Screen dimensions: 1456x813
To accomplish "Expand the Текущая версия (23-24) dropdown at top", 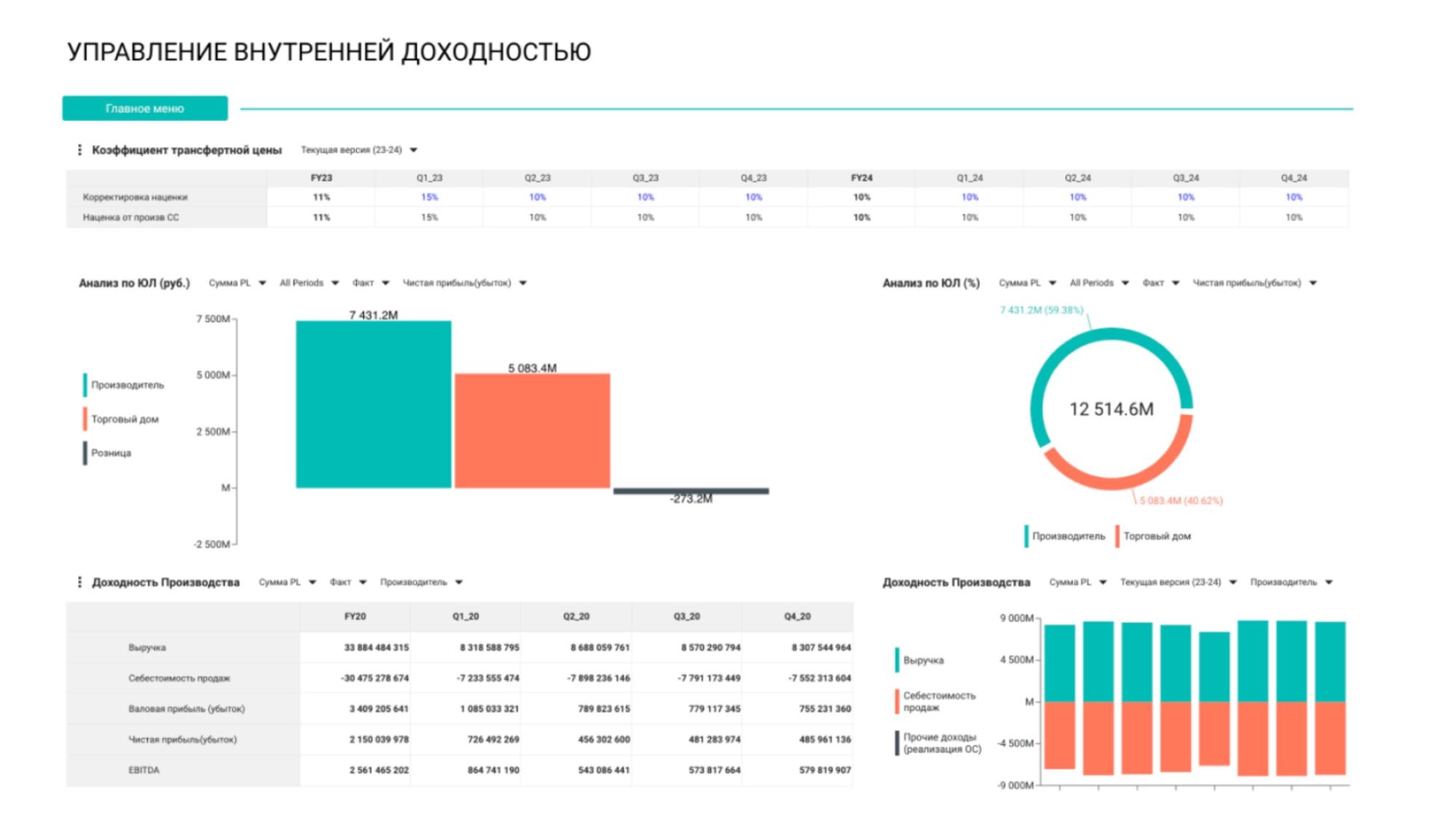I will 359,150.
